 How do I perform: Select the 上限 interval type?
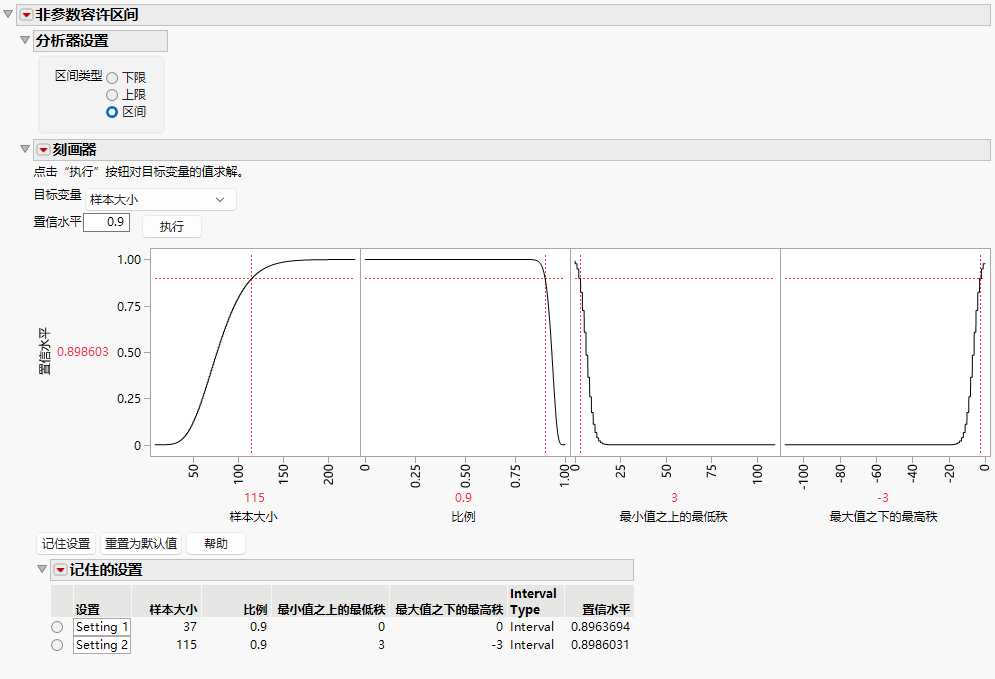coord(112,95)
